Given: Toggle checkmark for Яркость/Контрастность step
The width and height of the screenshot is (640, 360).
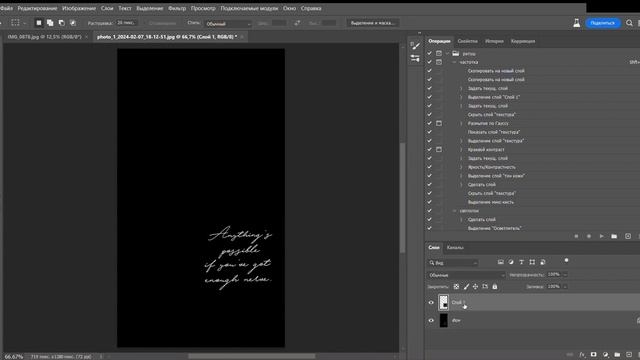Looking at the screenshot, I should pos(429,167).
